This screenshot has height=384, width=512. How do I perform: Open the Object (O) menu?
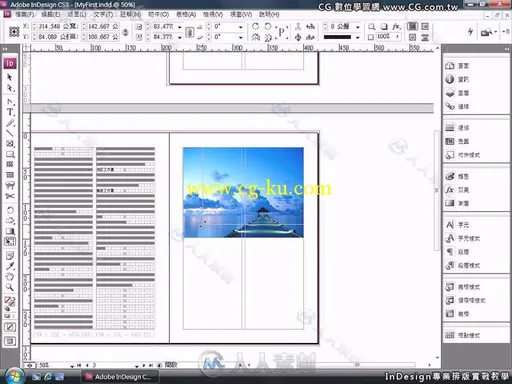coord(158,15)
